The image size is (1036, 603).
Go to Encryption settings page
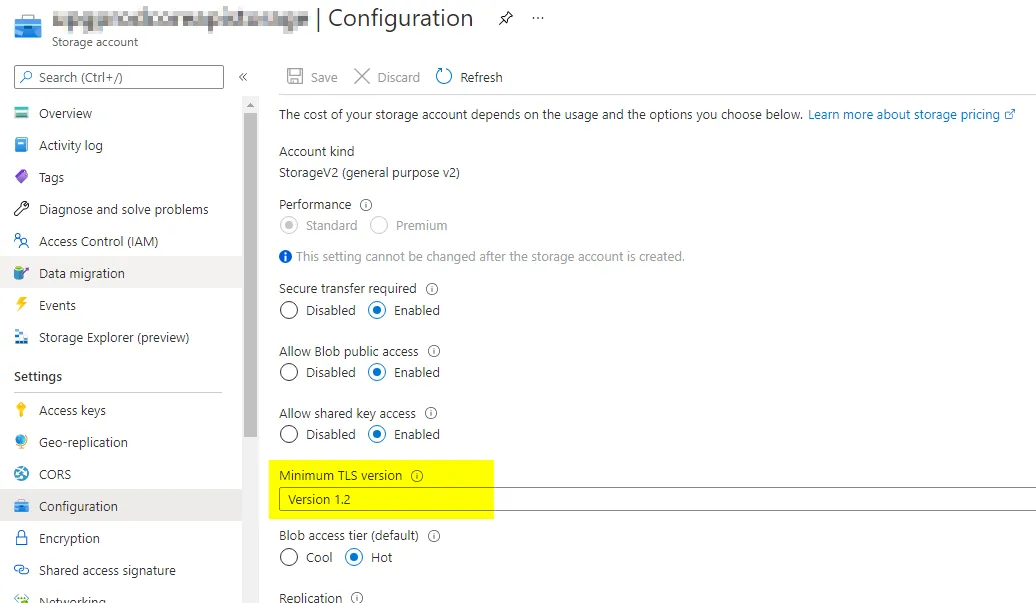(69, 539)
